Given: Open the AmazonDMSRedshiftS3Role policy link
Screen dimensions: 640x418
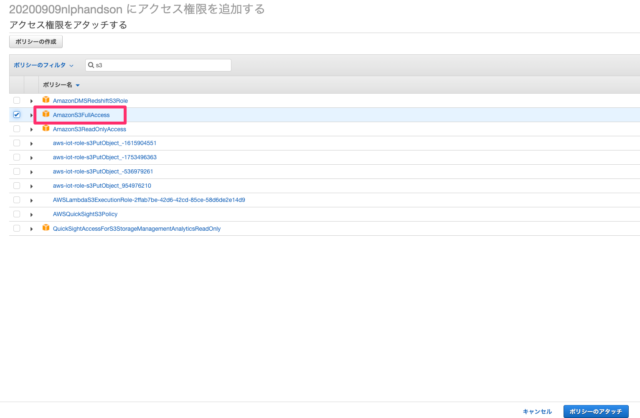Looking at the screenshot, I should point(90,101).
